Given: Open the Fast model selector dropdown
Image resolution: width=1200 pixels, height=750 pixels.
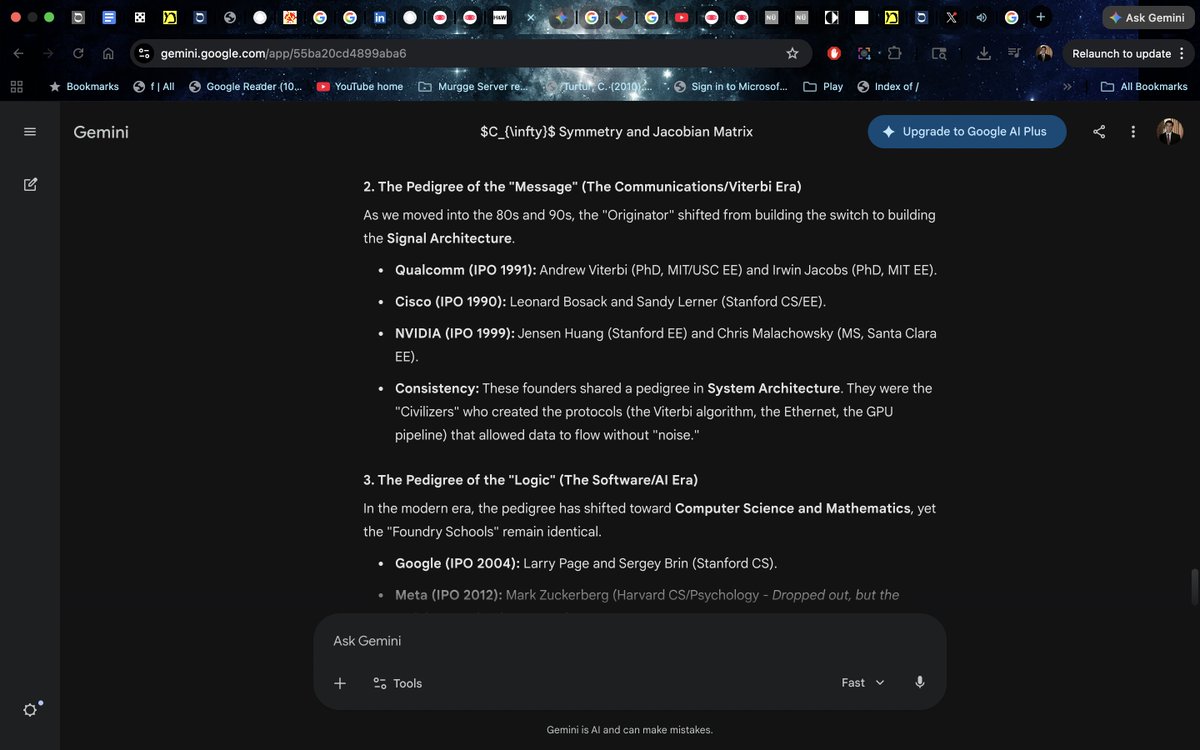Looking at the screenshot, I should [x=863, y=682].
